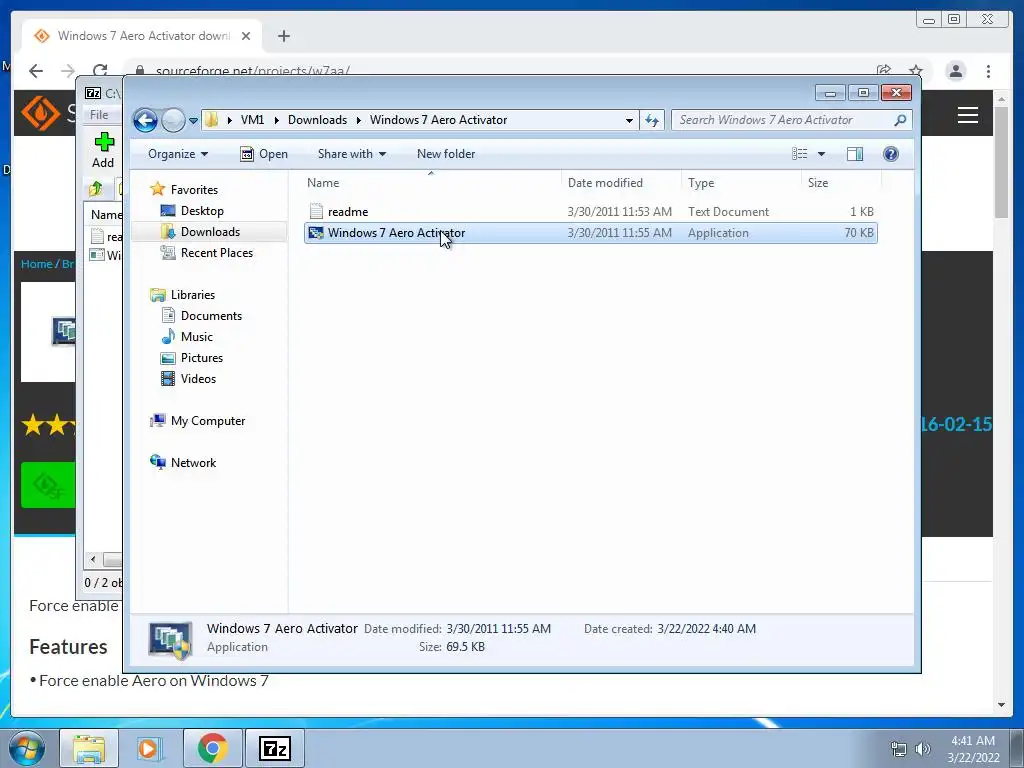Sort files by Name column
The image size is (1024, 768).
pyautogui.click(x=431, y=183)
